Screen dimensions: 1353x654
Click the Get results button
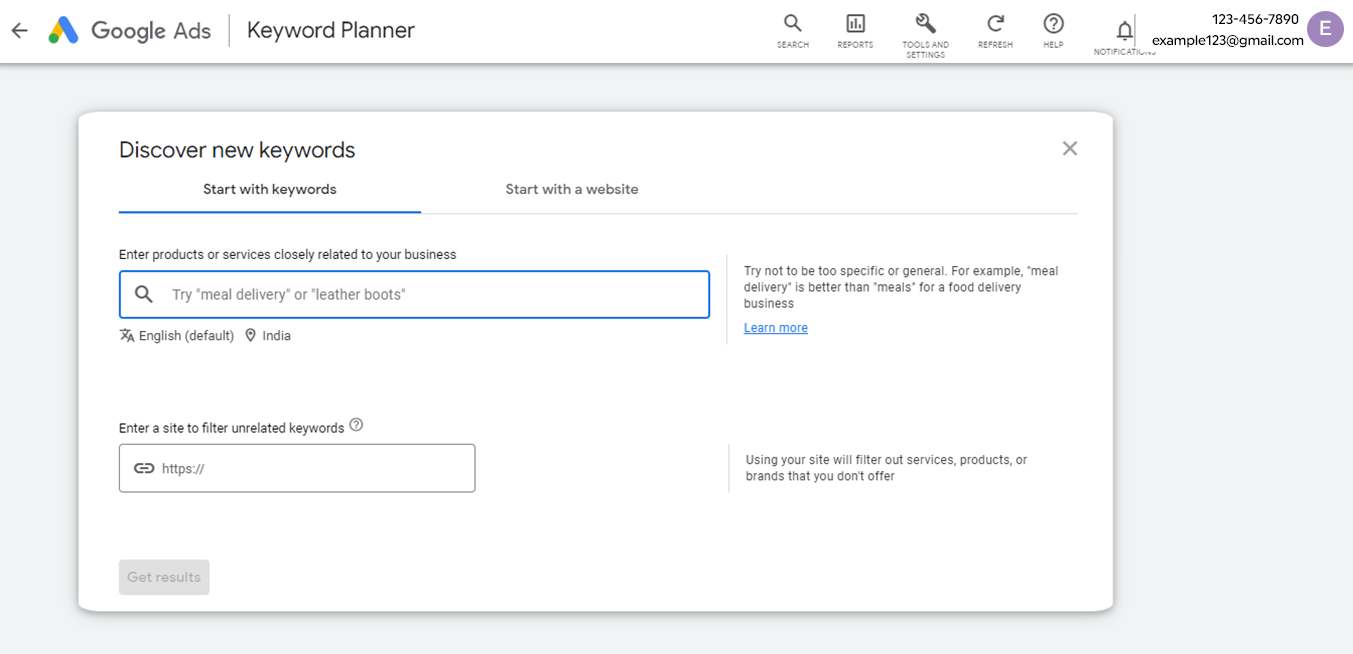pyautogui.click(x=164, y=577)
